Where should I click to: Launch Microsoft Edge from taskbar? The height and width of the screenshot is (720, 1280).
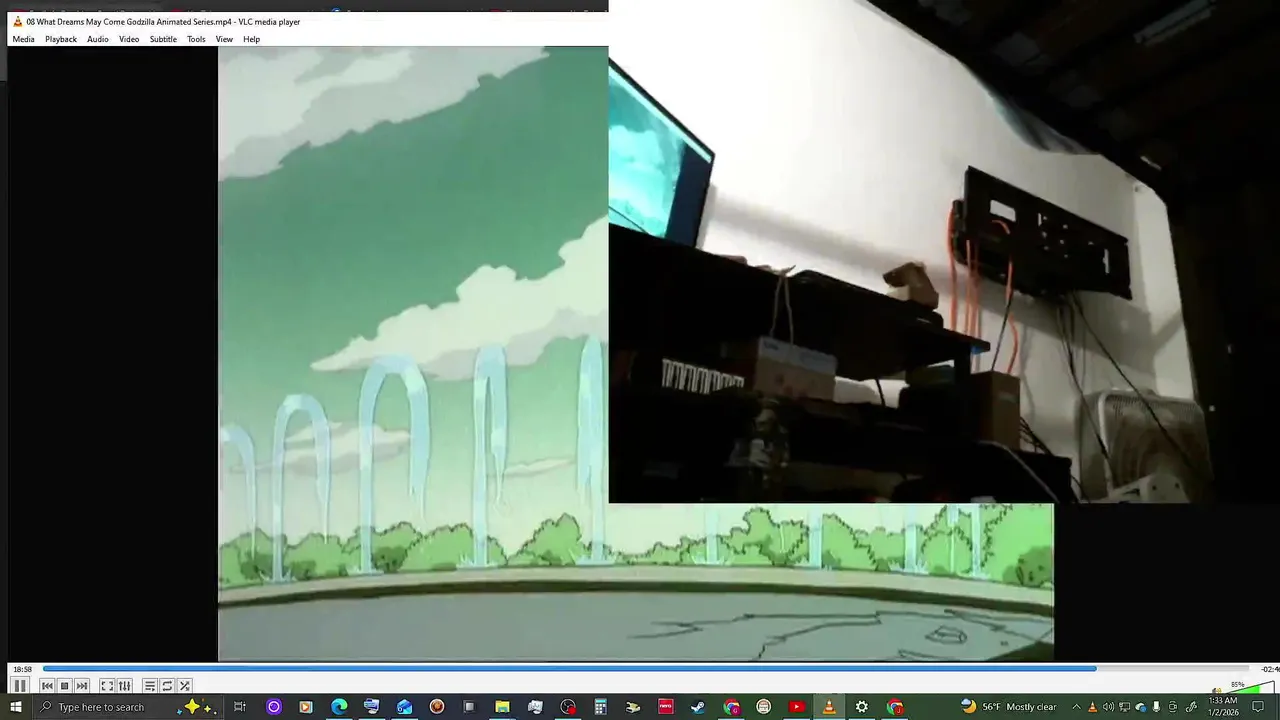coord(339,707)
